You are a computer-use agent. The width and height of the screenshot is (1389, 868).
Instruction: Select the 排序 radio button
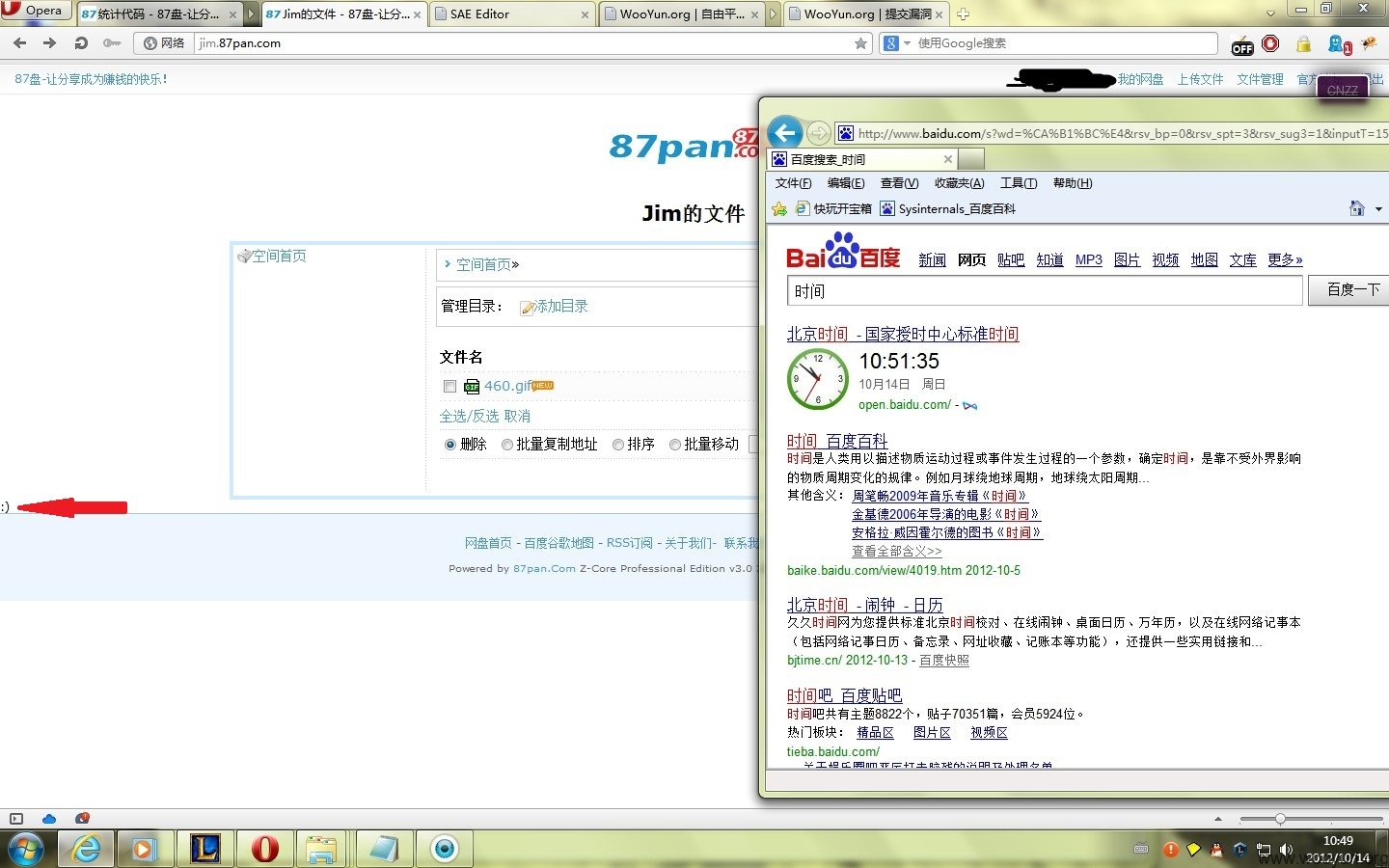pos(618,445)
